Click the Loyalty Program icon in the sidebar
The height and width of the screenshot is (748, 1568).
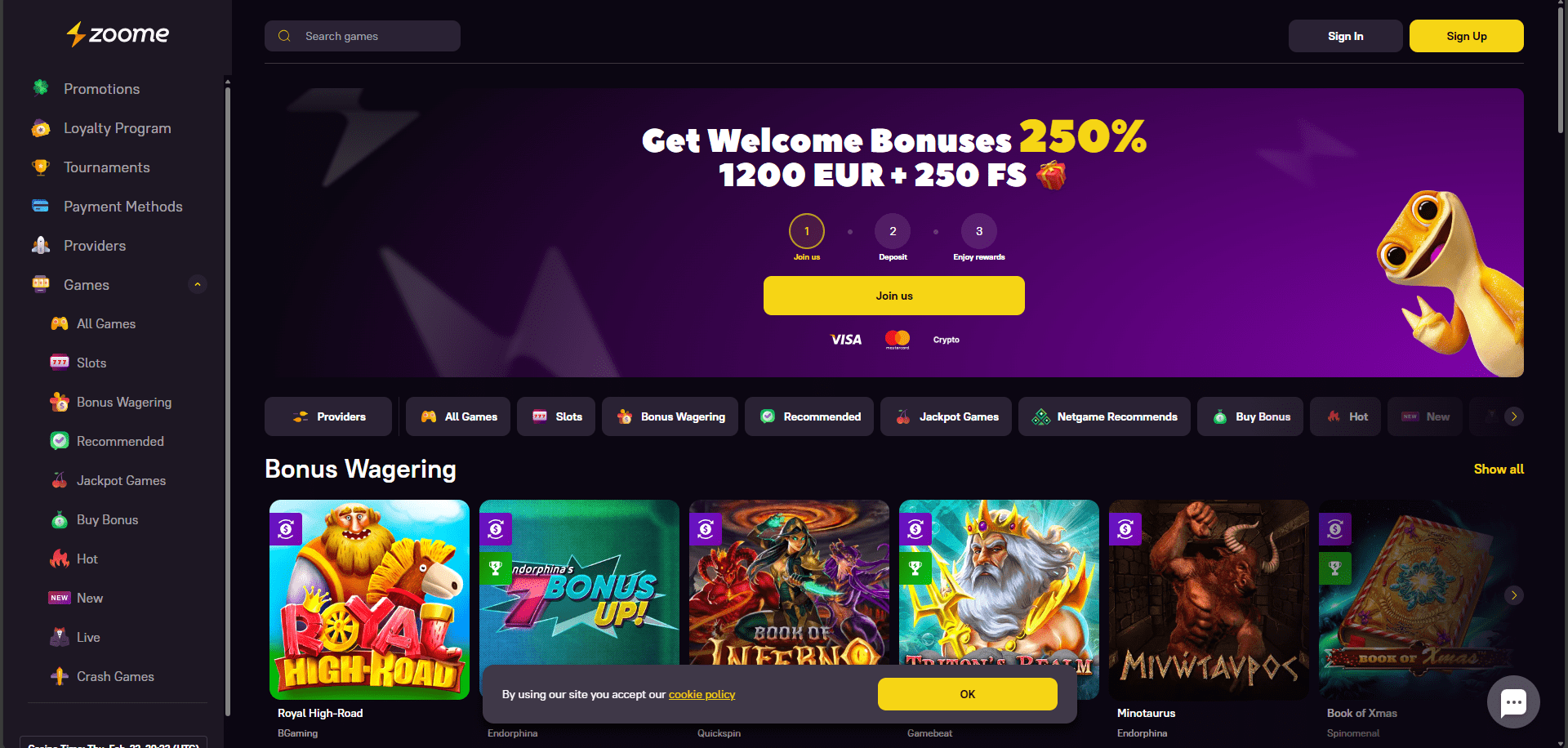point(41,127)
